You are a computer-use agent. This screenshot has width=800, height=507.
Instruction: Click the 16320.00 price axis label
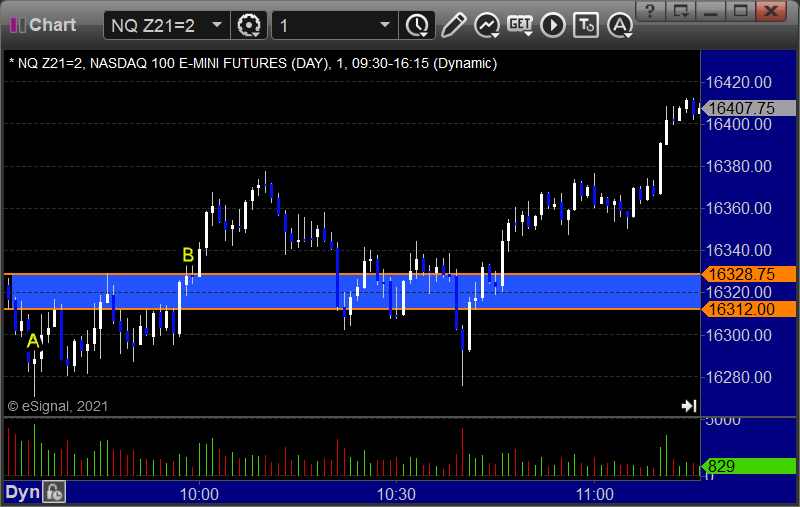pos(738,292)
